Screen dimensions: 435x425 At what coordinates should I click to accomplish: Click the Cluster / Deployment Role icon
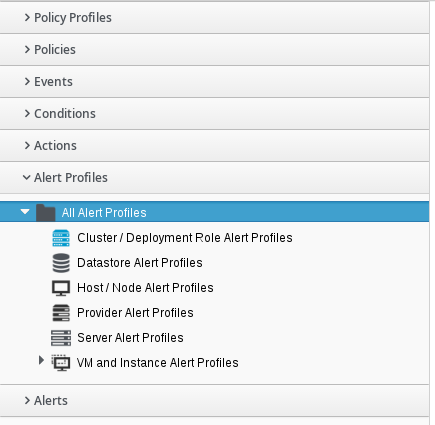pos(61,238)
